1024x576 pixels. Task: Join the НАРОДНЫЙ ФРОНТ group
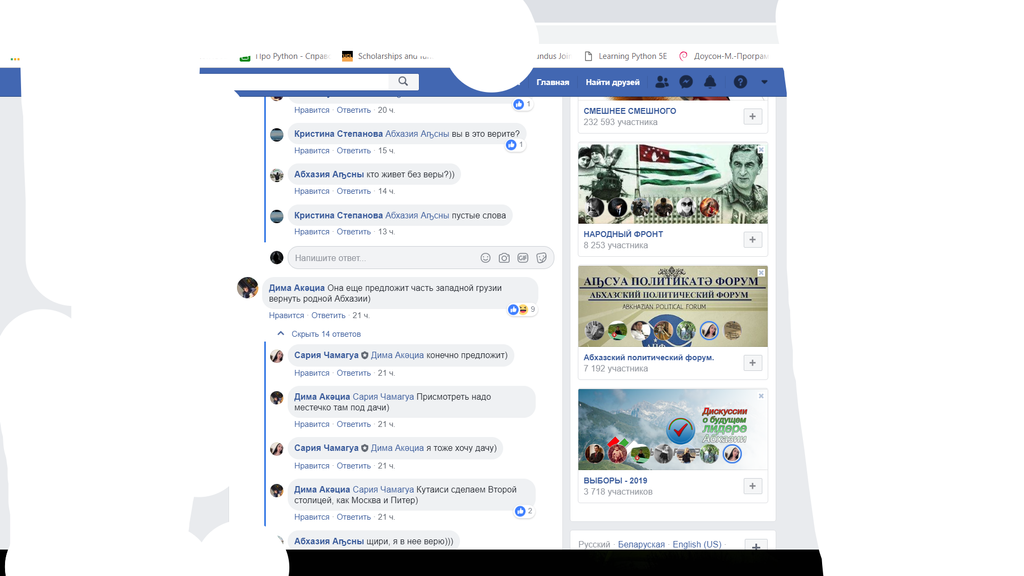click(x=752, y=239)
